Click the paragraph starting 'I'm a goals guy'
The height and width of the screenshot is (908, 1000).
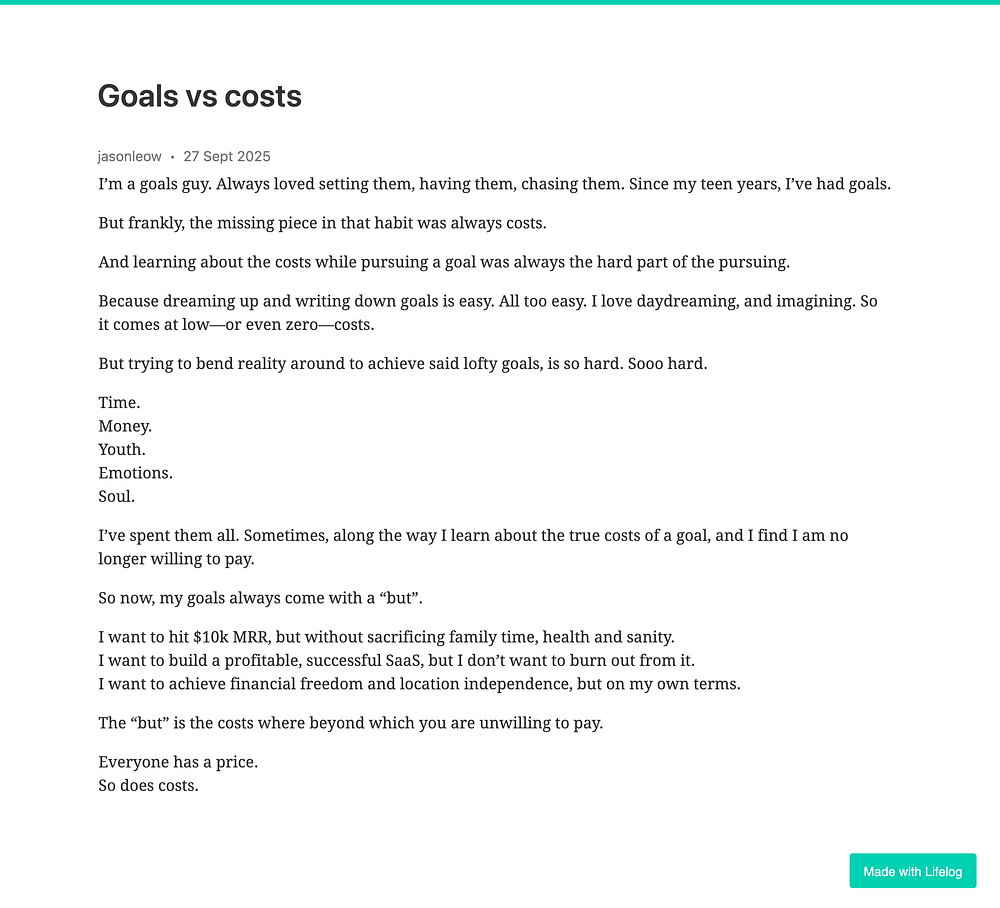coord(494,184)
